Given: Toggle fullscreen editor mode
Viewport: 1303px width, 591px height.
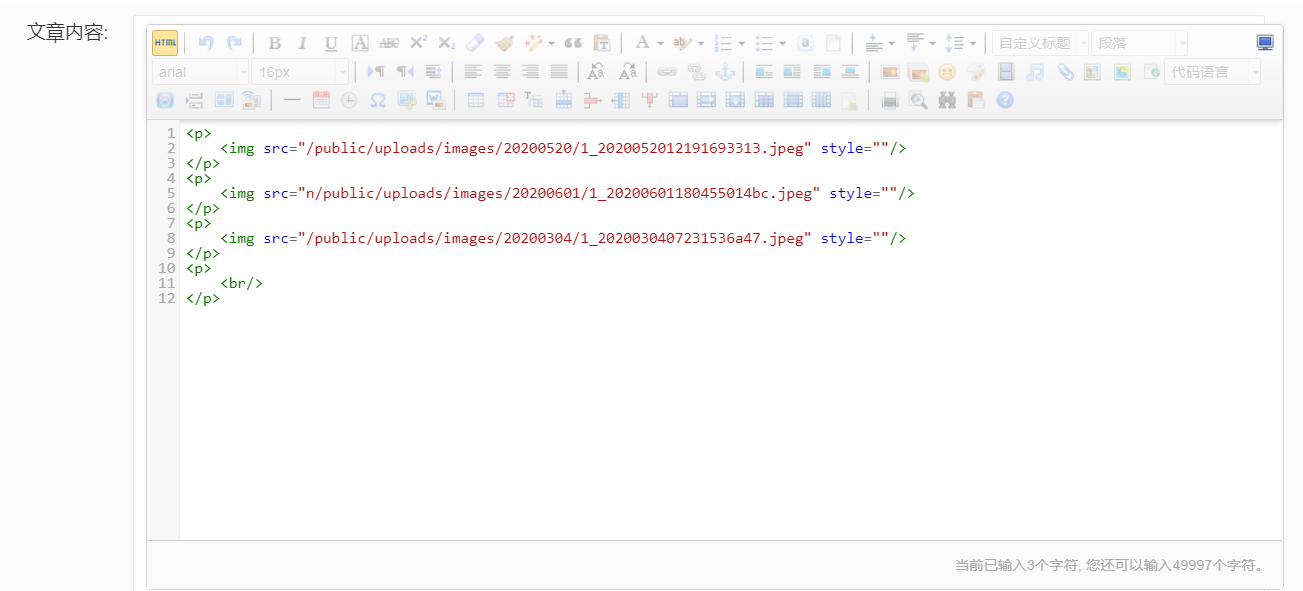Looking at the screenshot, I should click(1265, 43).
